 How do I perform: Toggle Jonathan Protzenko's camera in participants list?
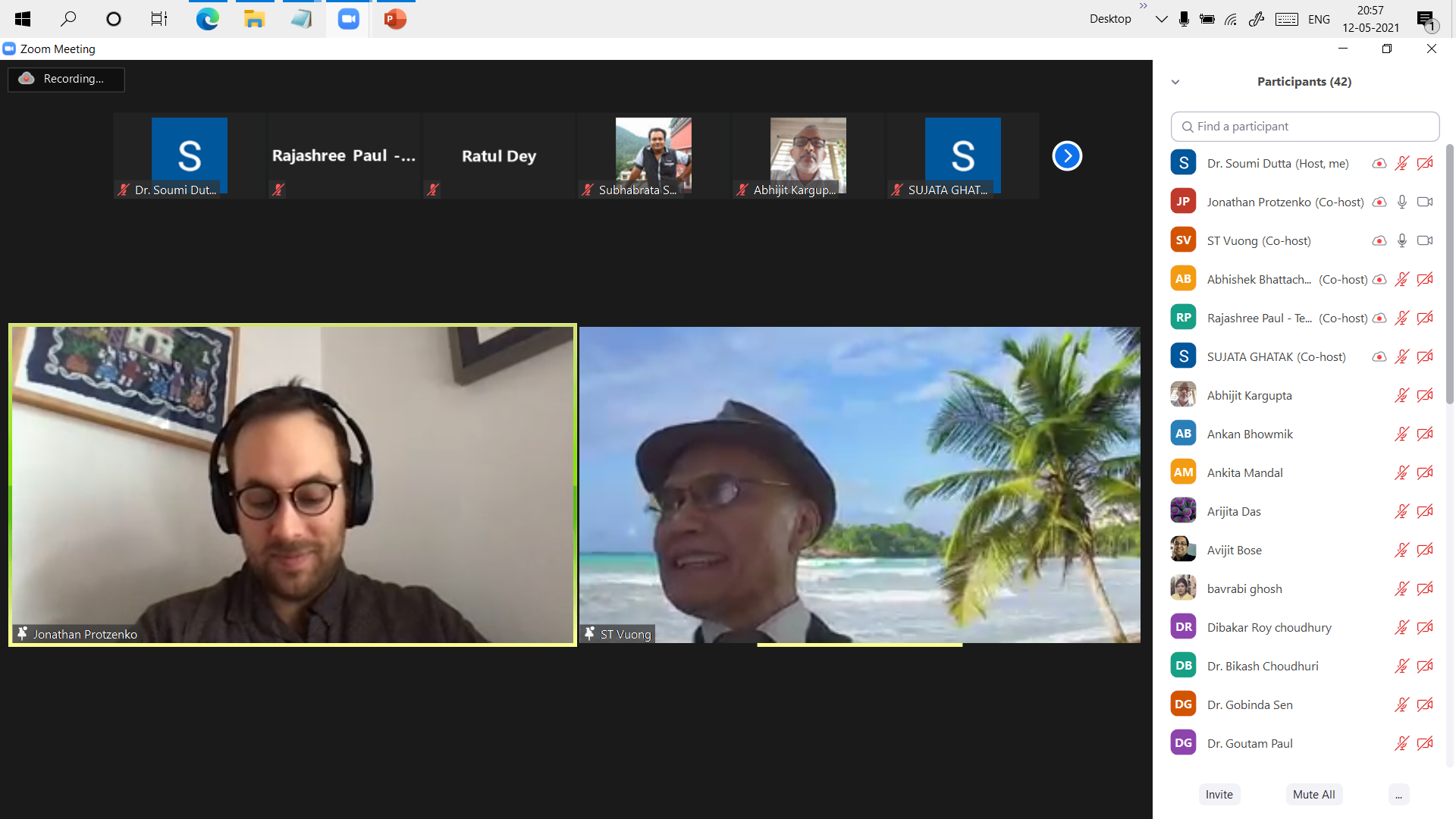click(x=1425, y=202)
